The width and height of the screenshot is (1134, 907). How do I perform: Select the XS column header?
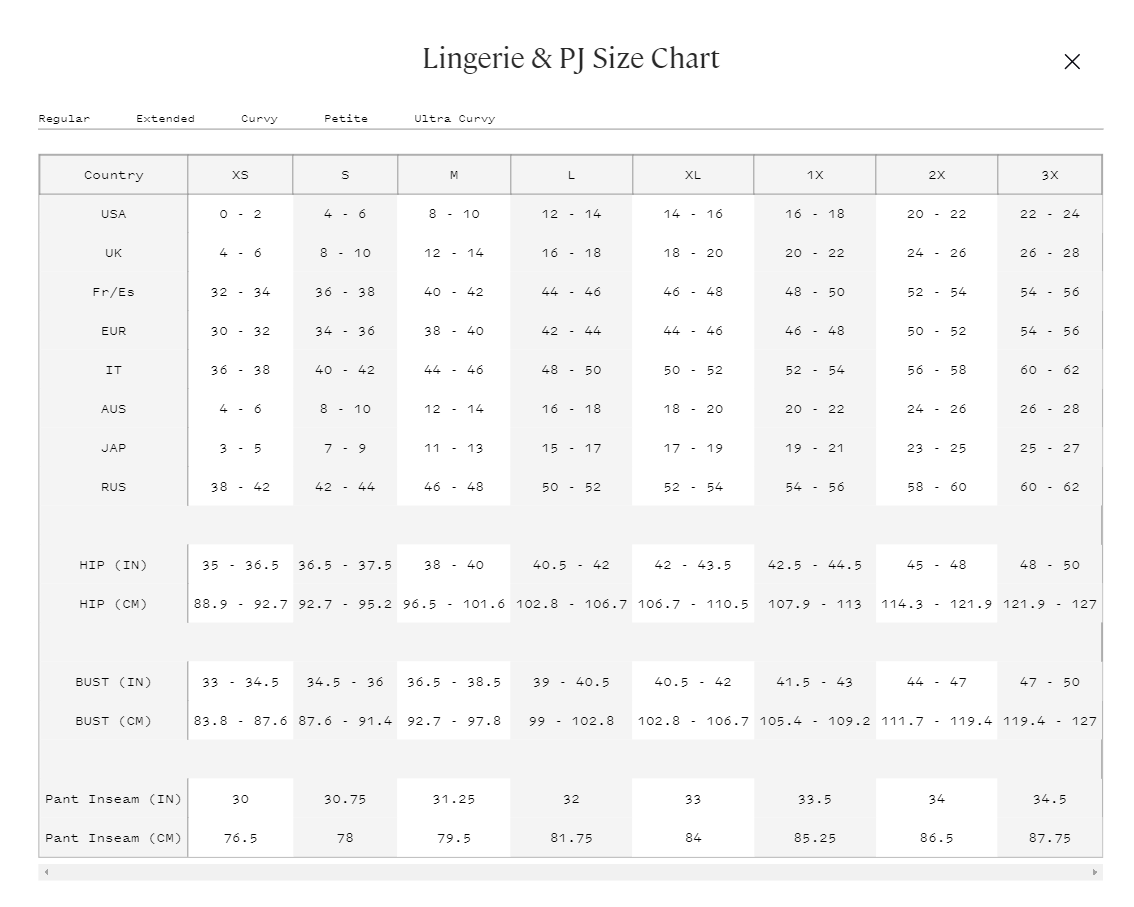[240, 175]
